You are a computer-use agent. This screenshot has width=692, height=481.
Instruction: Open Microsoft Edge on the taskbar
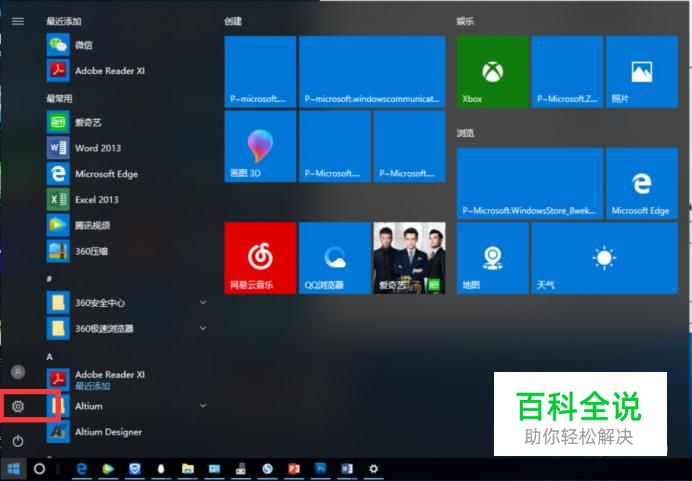click(x=82, y=469)
